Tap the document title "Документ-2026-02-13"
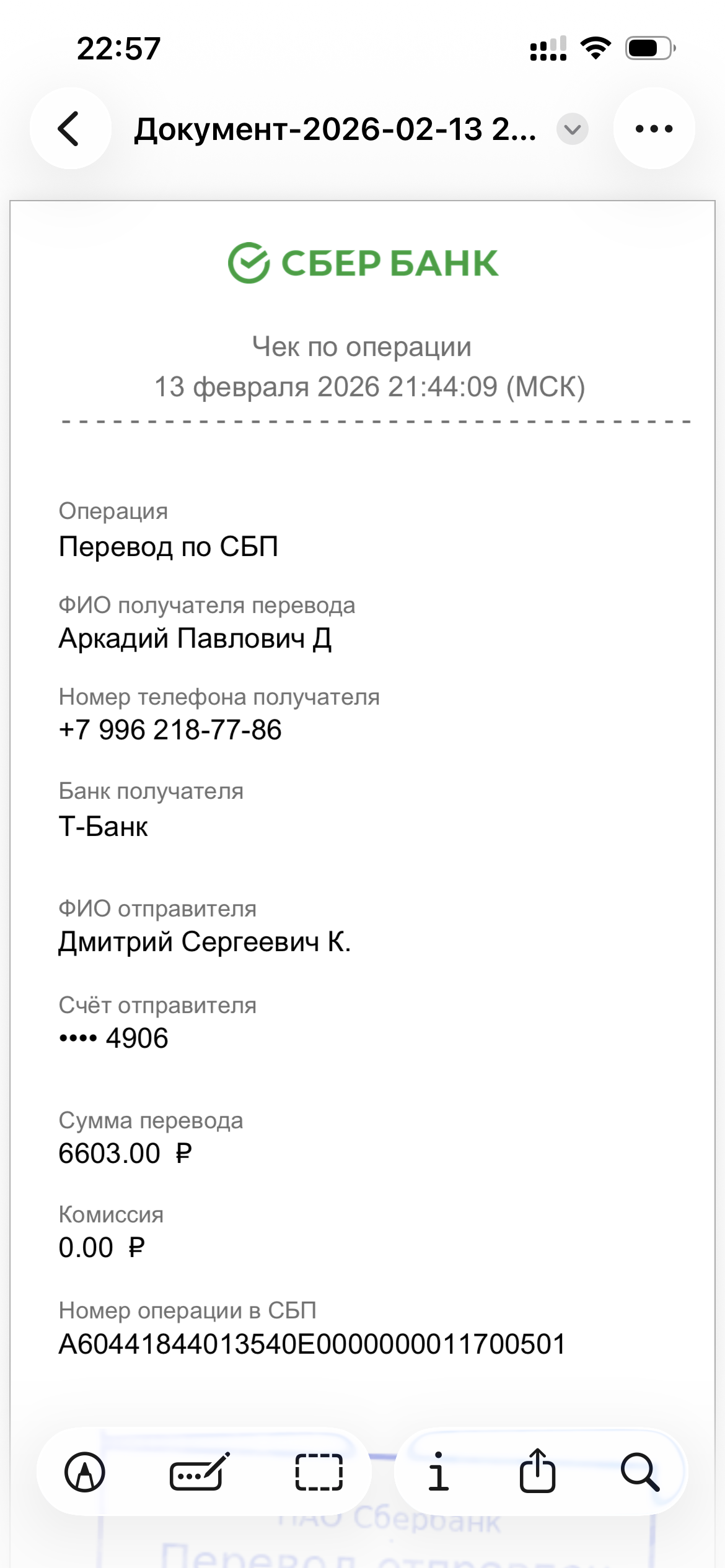This screenshot has height=1568, width=725. 335,129
